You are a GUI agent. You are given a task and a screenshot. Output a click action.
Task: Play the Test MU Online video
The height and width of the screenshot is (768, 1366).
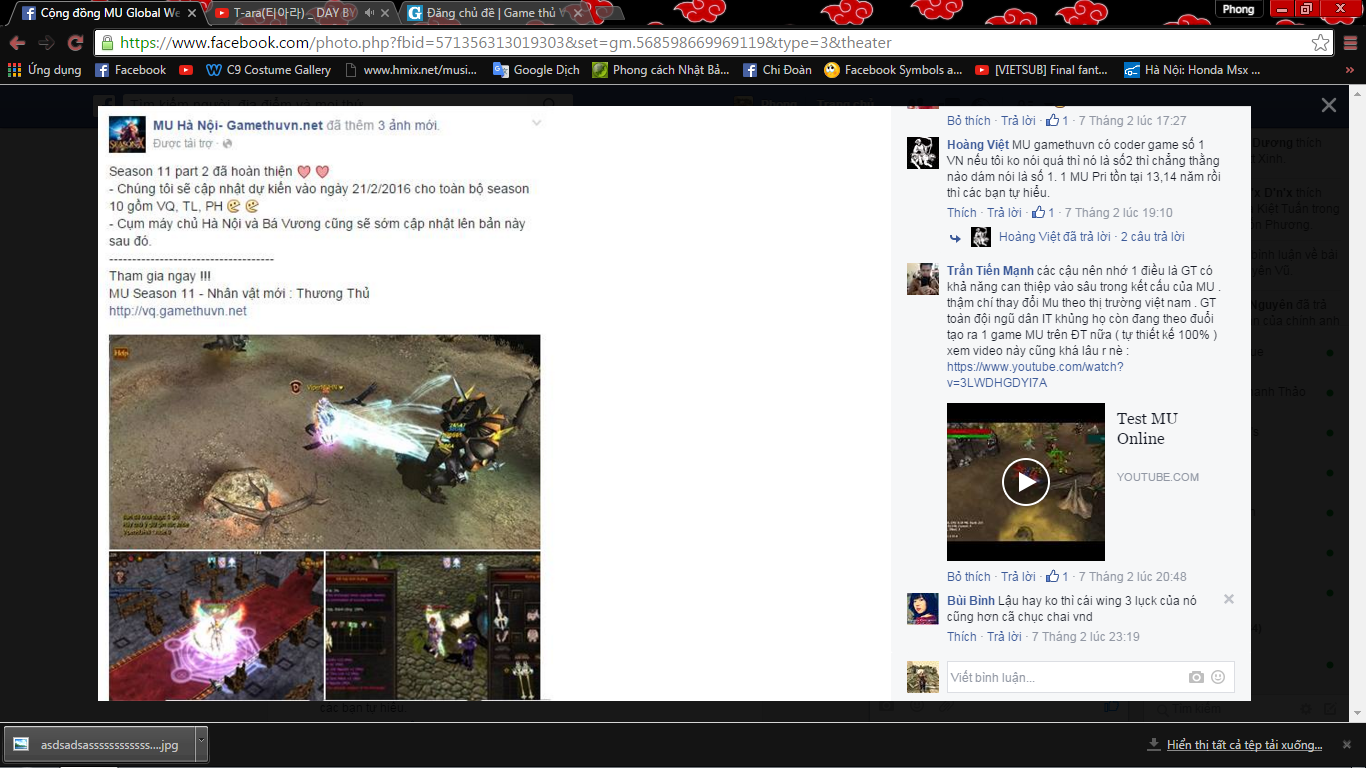(1025, 482)
